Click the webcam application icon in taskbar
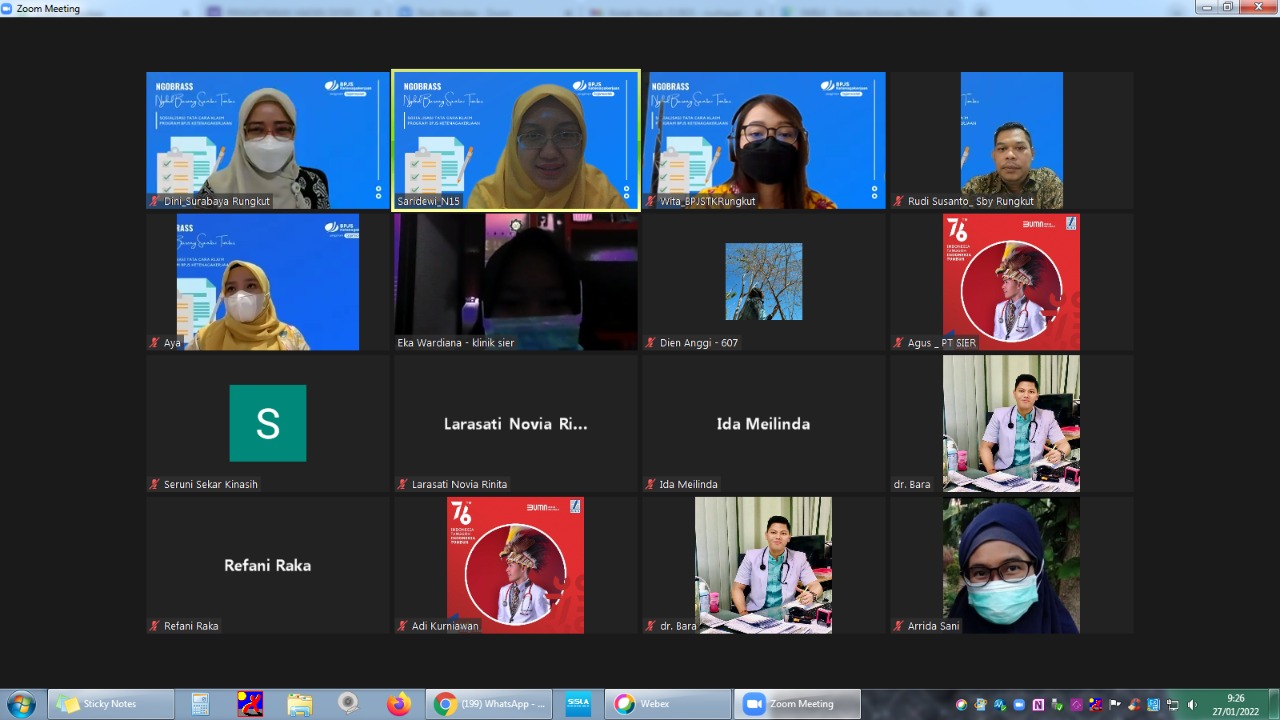This screenshot has height=720, width=1280. pyautogui.click(x=348, y=704)
